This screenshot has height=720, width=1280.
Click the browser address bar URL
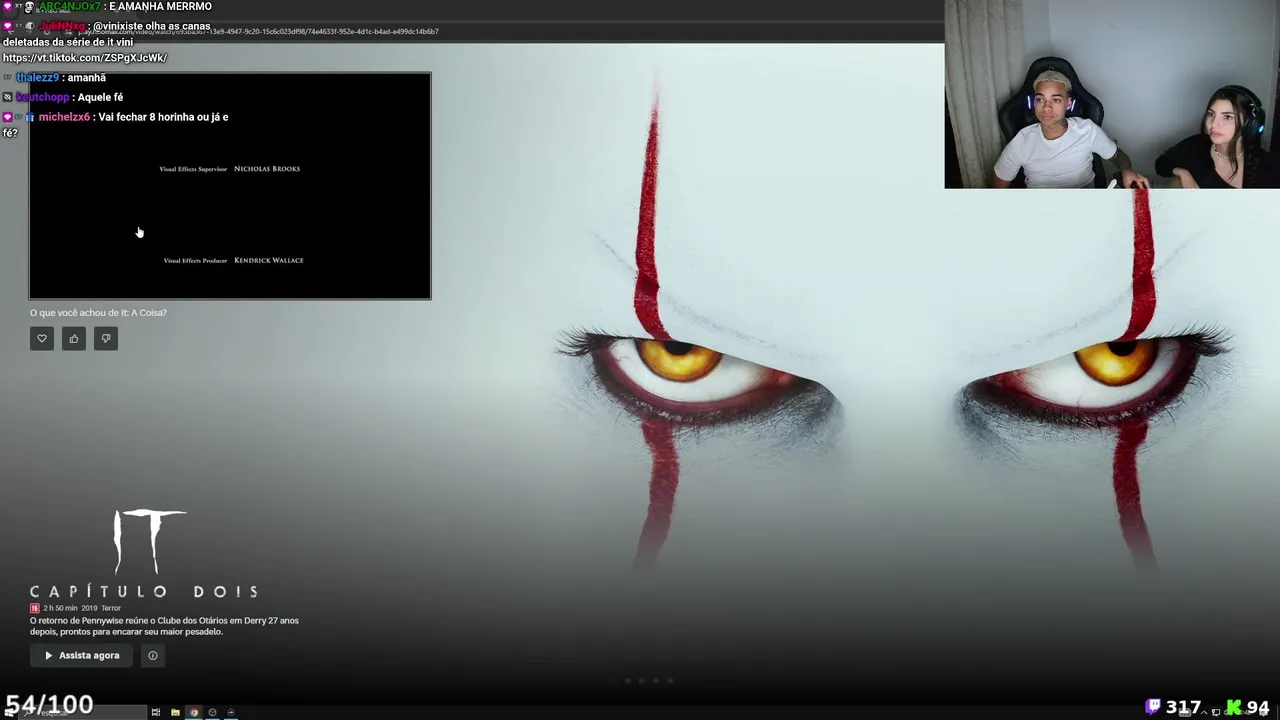pyautogui.click(x=259, y=31)
